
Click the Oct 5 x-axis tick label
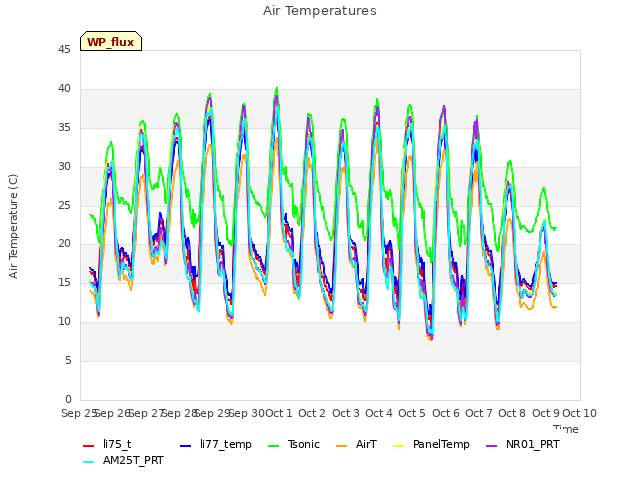coord(412,413)
